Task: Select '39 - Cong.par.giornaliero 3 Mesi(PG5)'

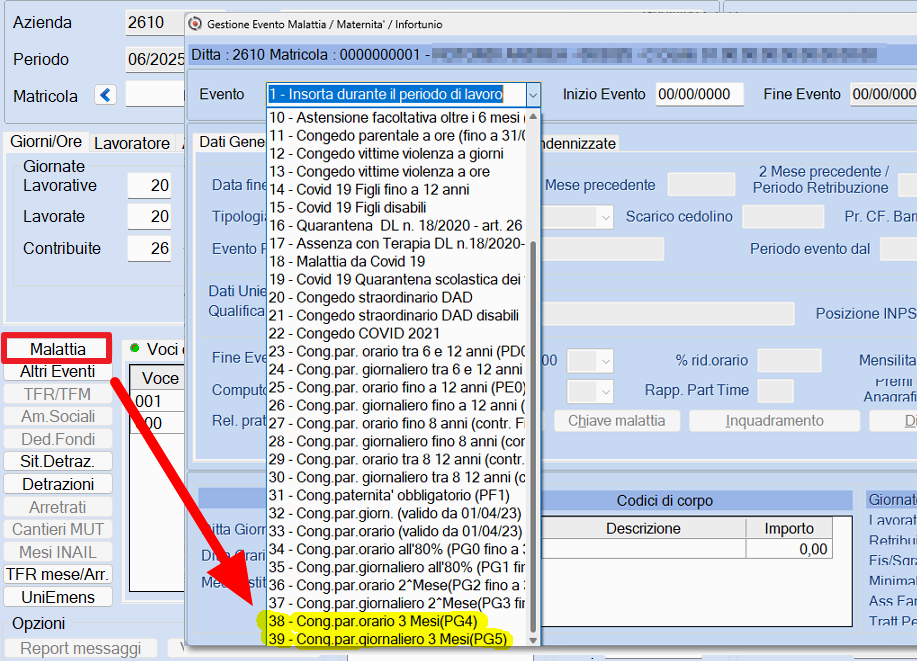Action: tap(397, 639)
